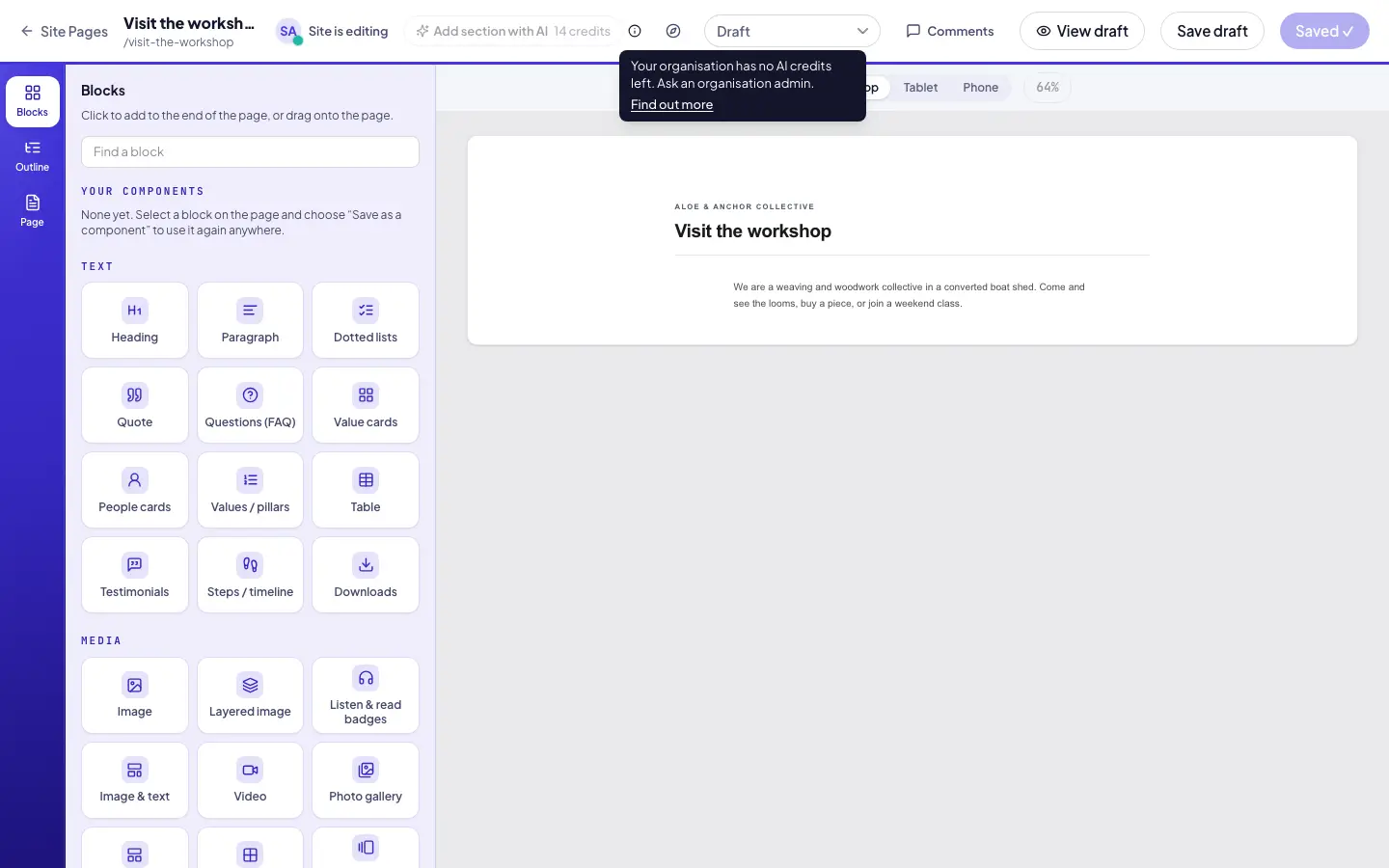This screenshot has height=868, width=1389.
Task: Switch preview to Phone view
Action: [x=980, y=88]
